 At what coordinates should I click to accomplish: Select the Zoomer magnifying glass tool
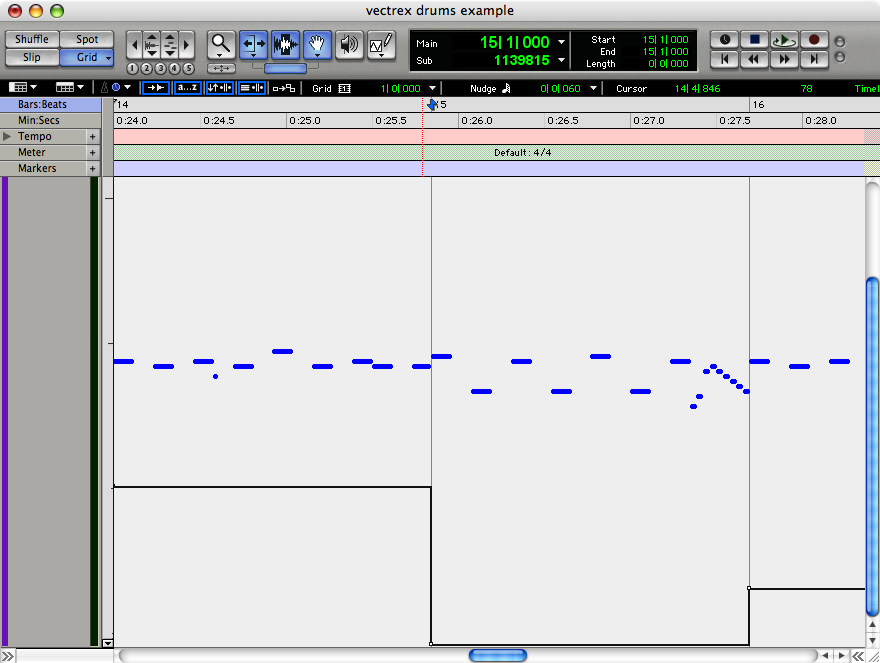[x=221, y=45]
